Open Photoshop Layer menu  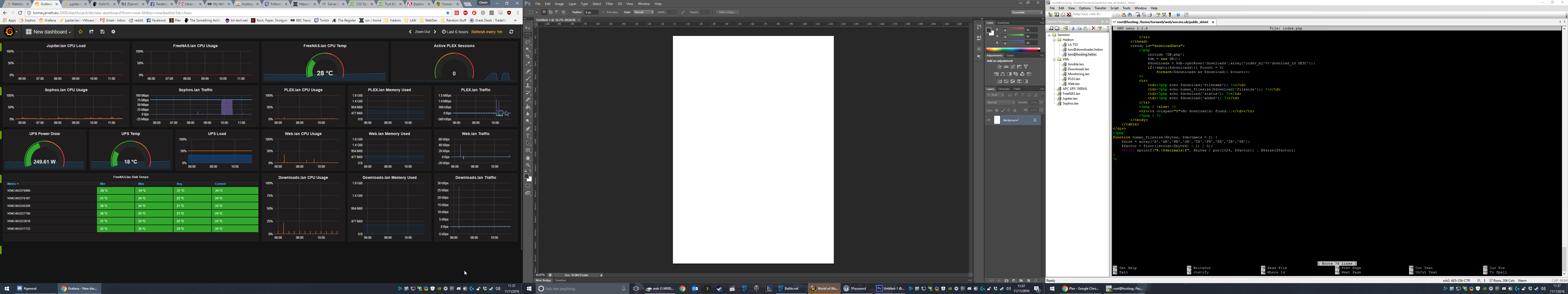[573, 4]
